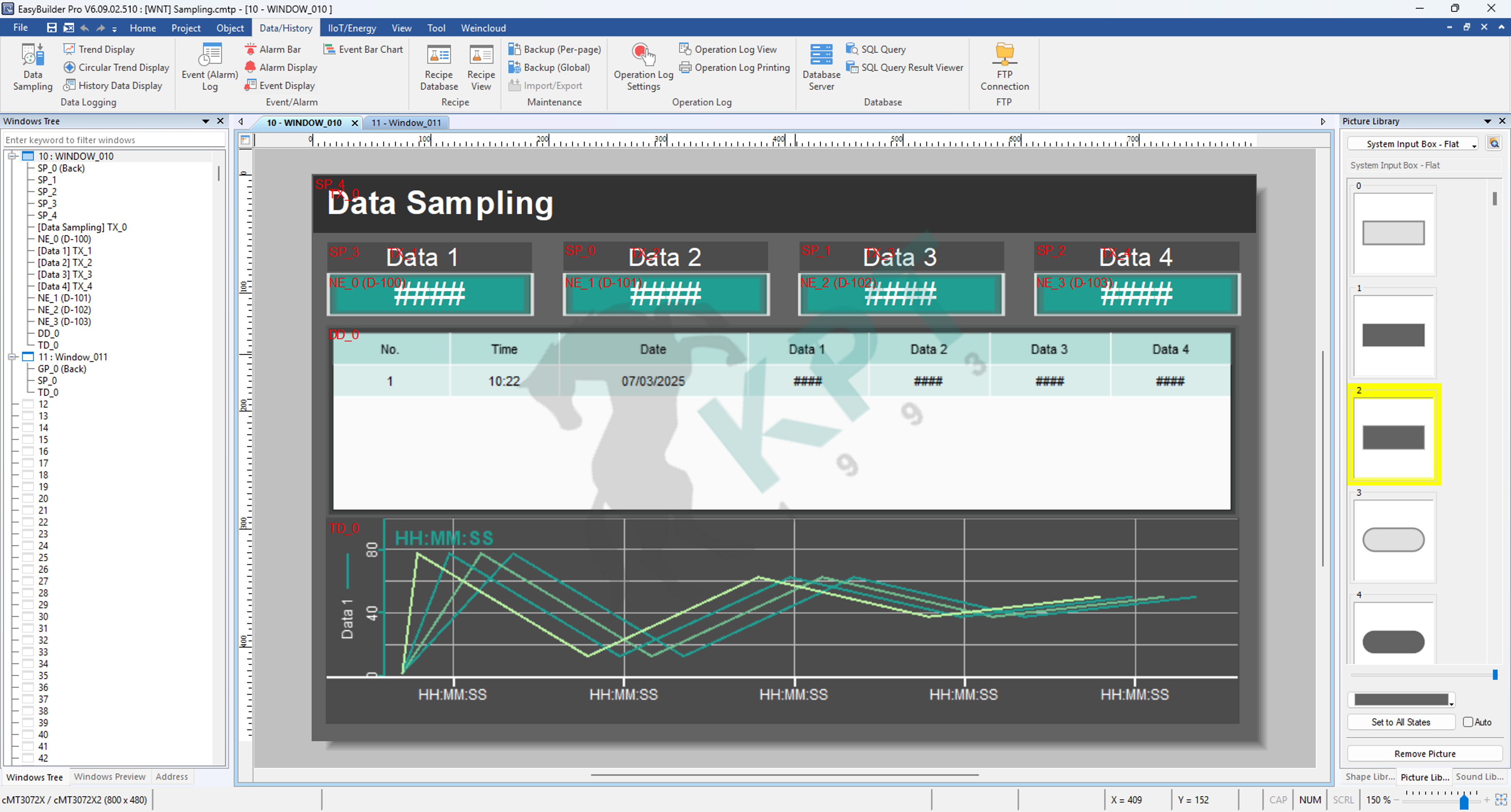1511x812 pixels.
Task: Show next editor tabs with right arrow
Action: click(1323, 122)
